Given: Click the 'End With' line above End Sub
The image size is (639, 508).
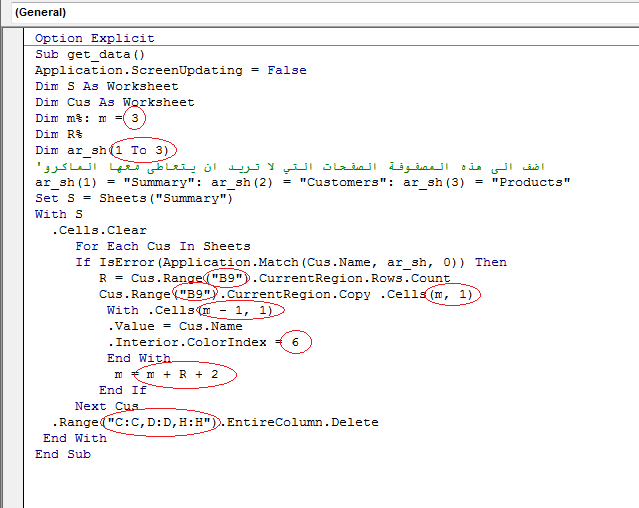Looking at the screenshot, I should coord(75,438).
